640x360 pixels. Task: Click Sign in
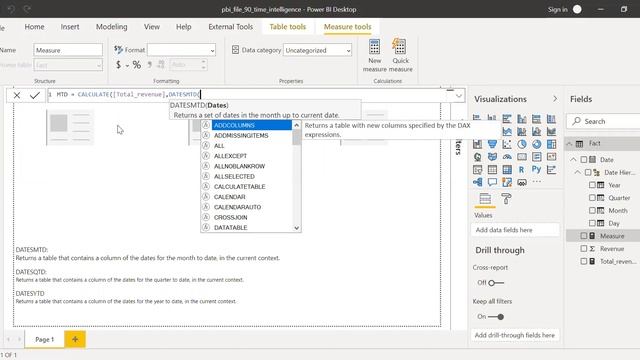pos(557,9)
